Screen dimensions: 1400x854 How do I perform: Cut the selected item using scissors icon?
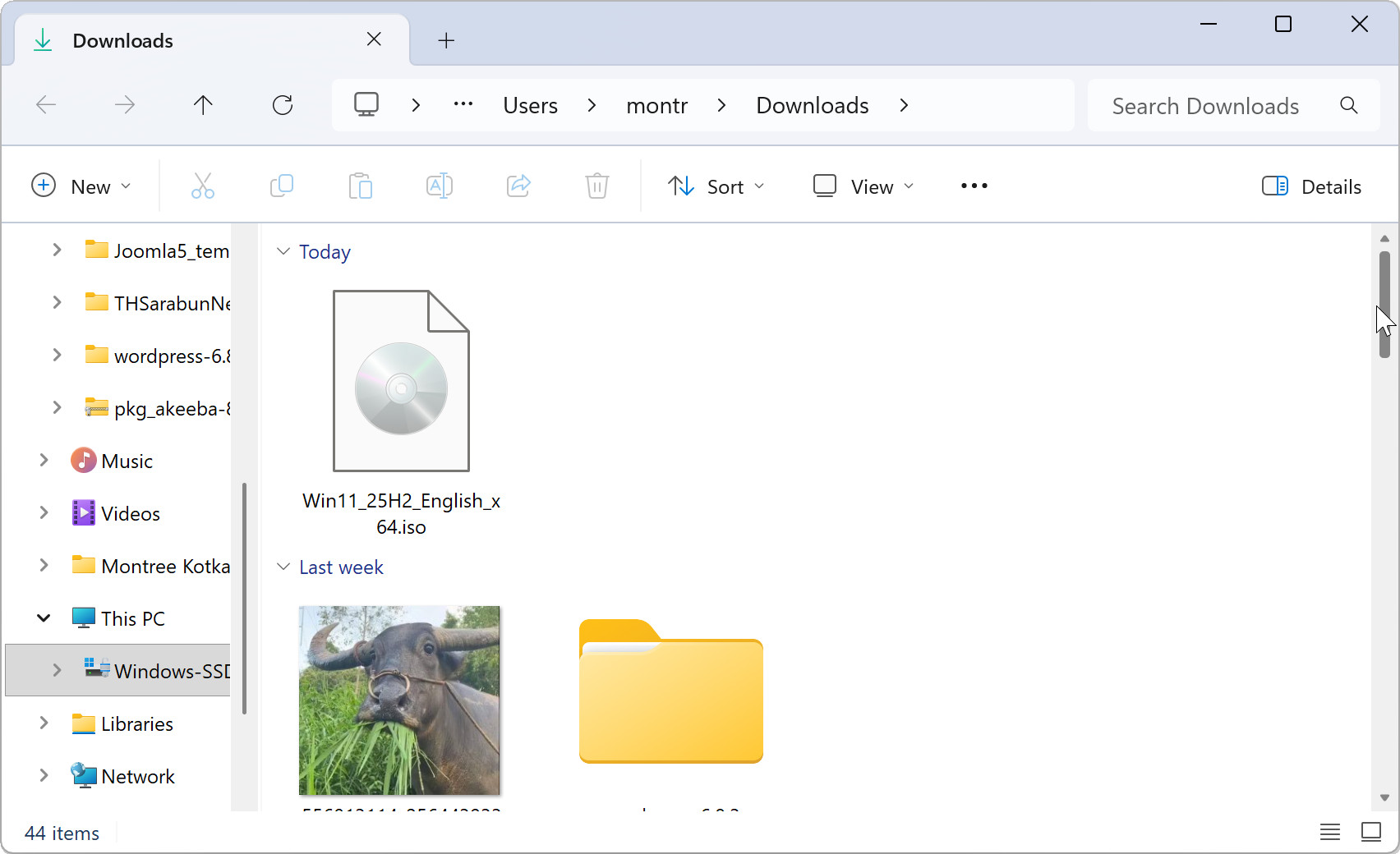click(x=202, y=186)
